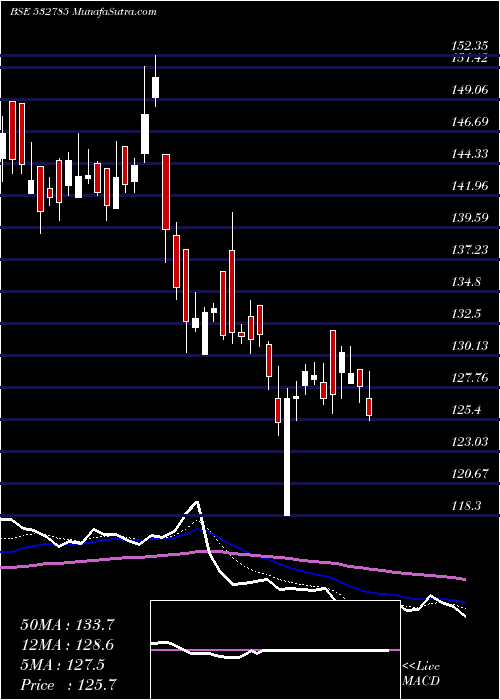The image size is (500, 700).
Task: Click the 125.4 price level label
Action: [x=467, y=409]
